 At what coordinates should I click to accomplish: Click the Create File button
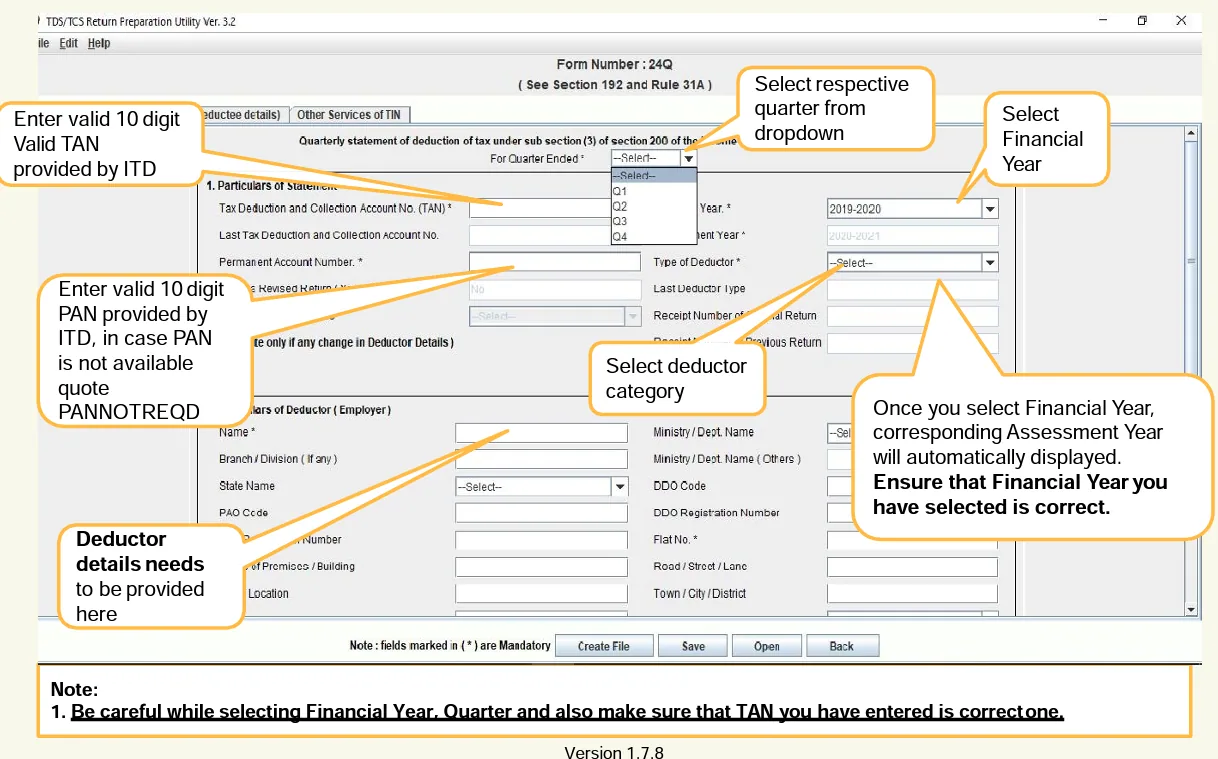pos(604,646)
